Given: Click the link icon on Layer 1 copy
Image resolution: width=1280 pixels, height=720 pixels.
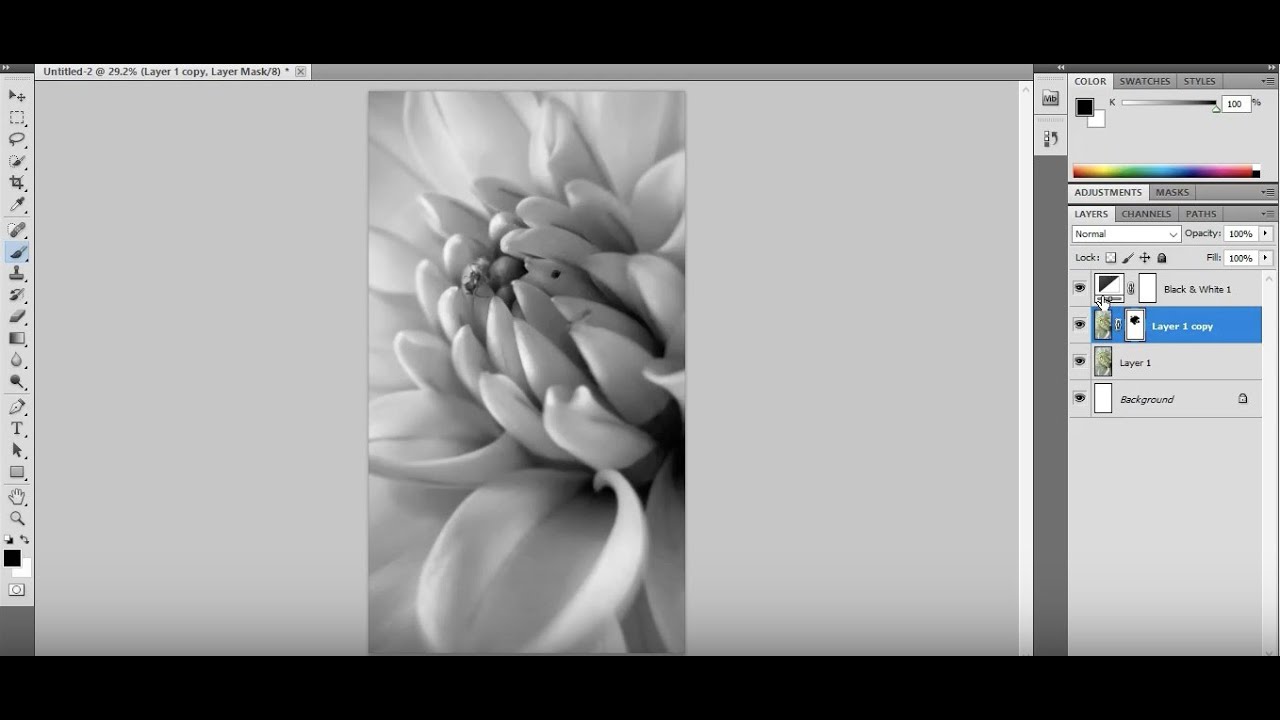Looking at the screenshot, I should (x=1118, y=325).
